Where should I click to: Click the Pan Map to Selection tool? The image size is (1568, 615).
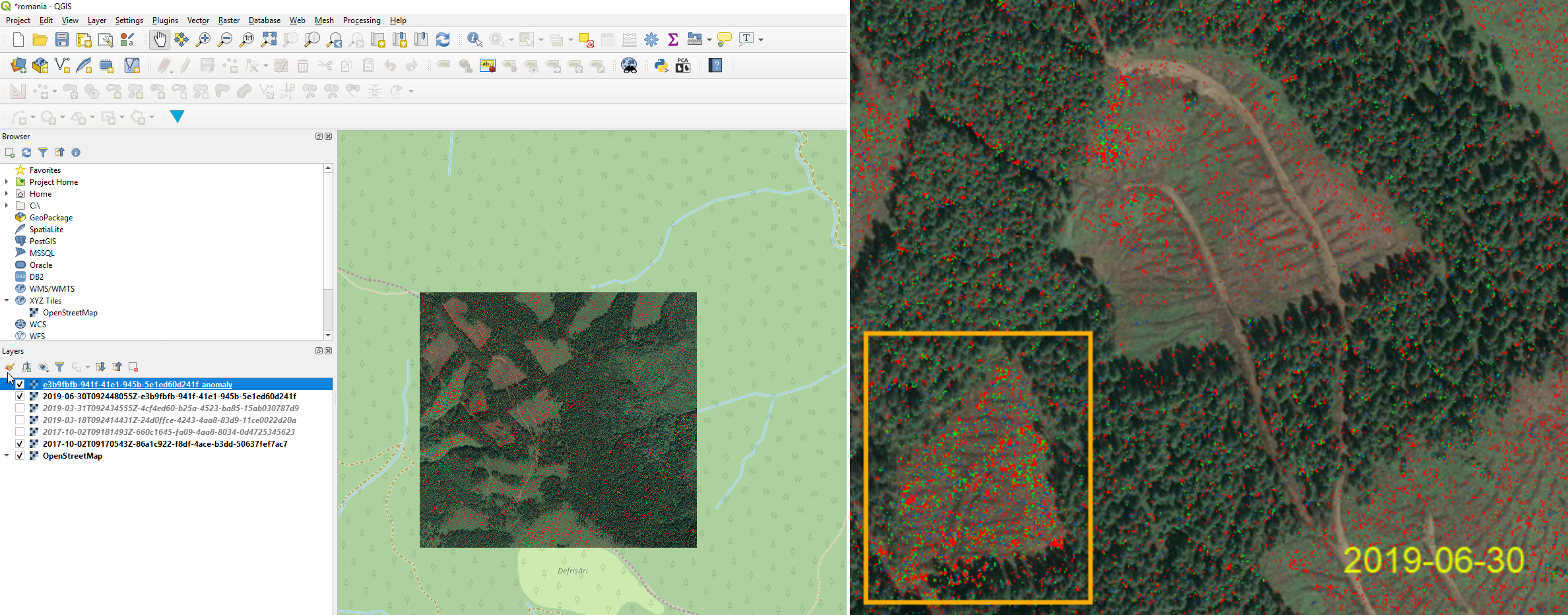[181, 40]
